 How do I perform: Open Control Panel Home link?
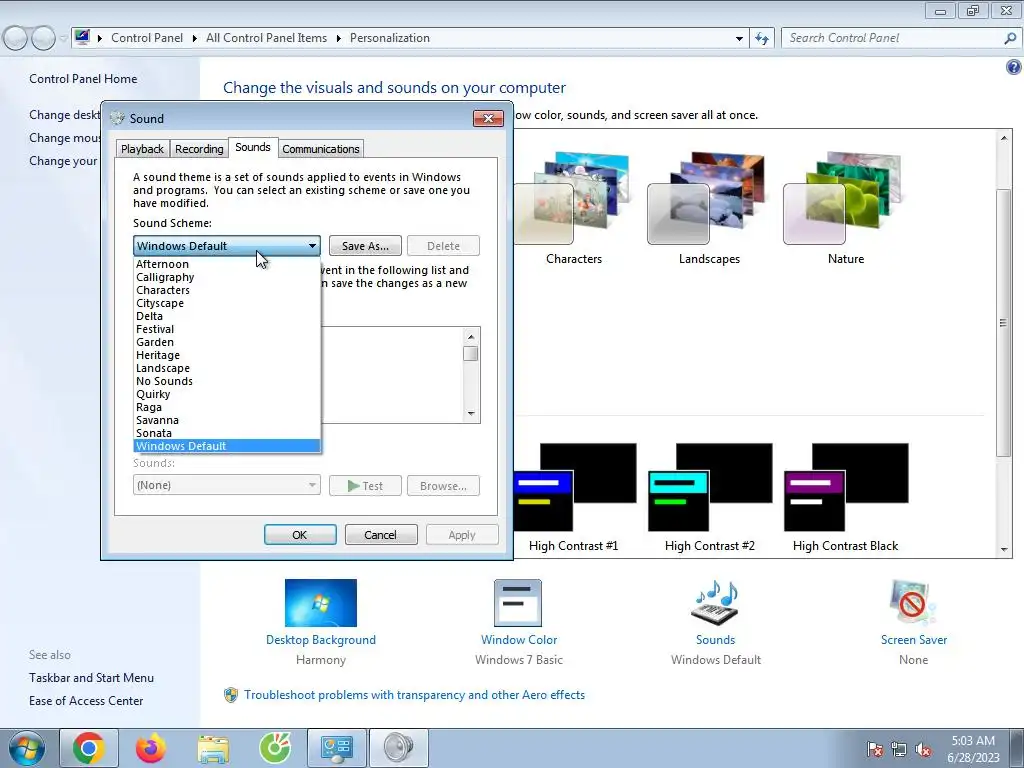coord(83,78)
